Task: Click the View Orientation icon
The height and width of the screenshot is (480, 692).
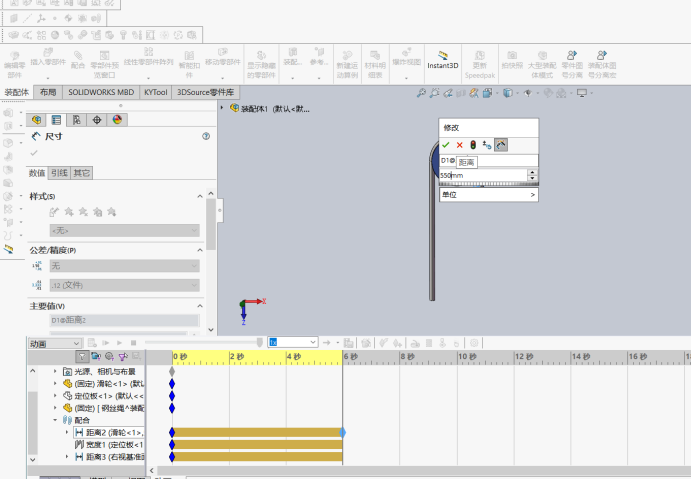Action: click(488, 93)
